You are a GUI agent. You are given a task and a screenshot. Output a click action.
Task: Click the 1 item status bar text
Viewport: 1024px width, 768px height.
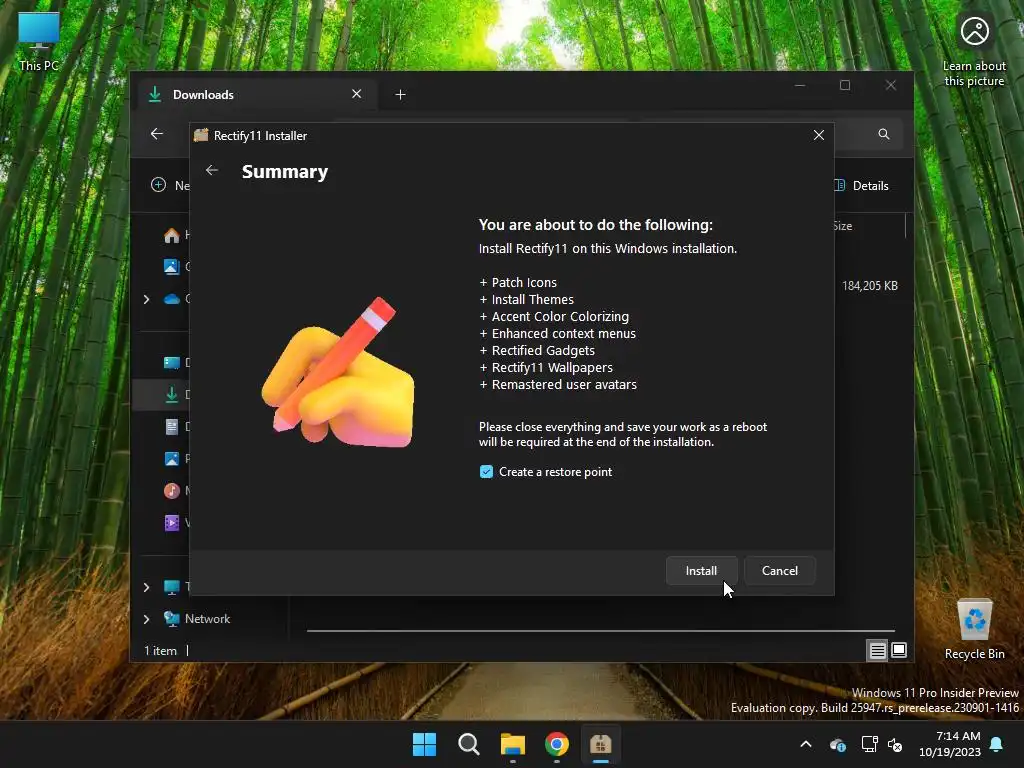tap(160, 650)
